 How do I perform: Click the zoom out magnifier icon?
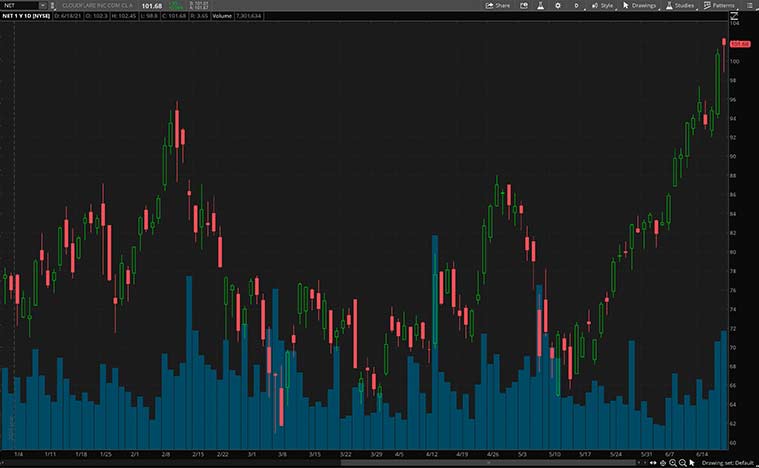(682, 463)
